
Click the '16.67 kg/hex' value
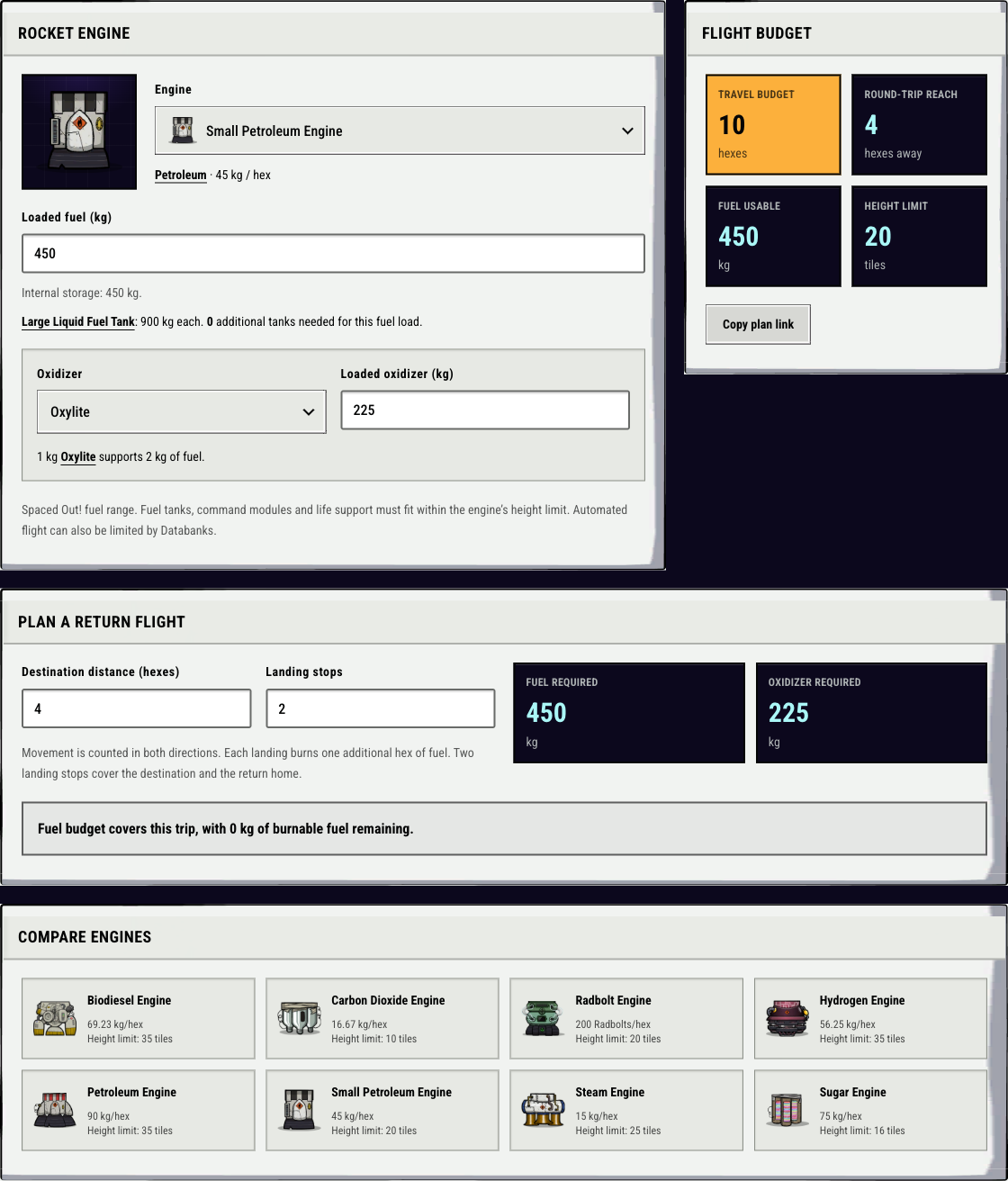359,1024
